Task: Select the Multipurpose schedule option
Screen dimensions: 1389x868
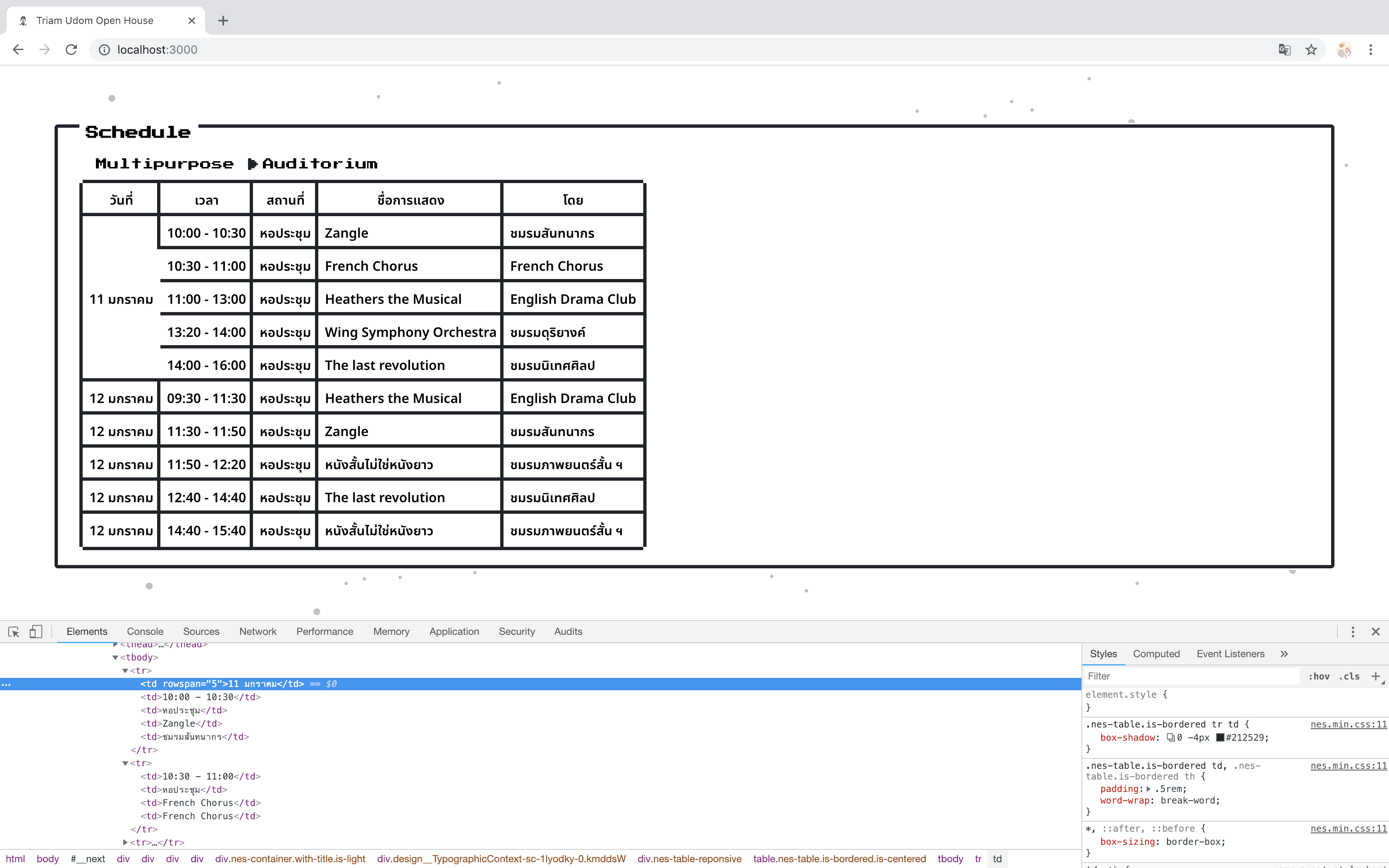Action: click(x=164, y=164)
